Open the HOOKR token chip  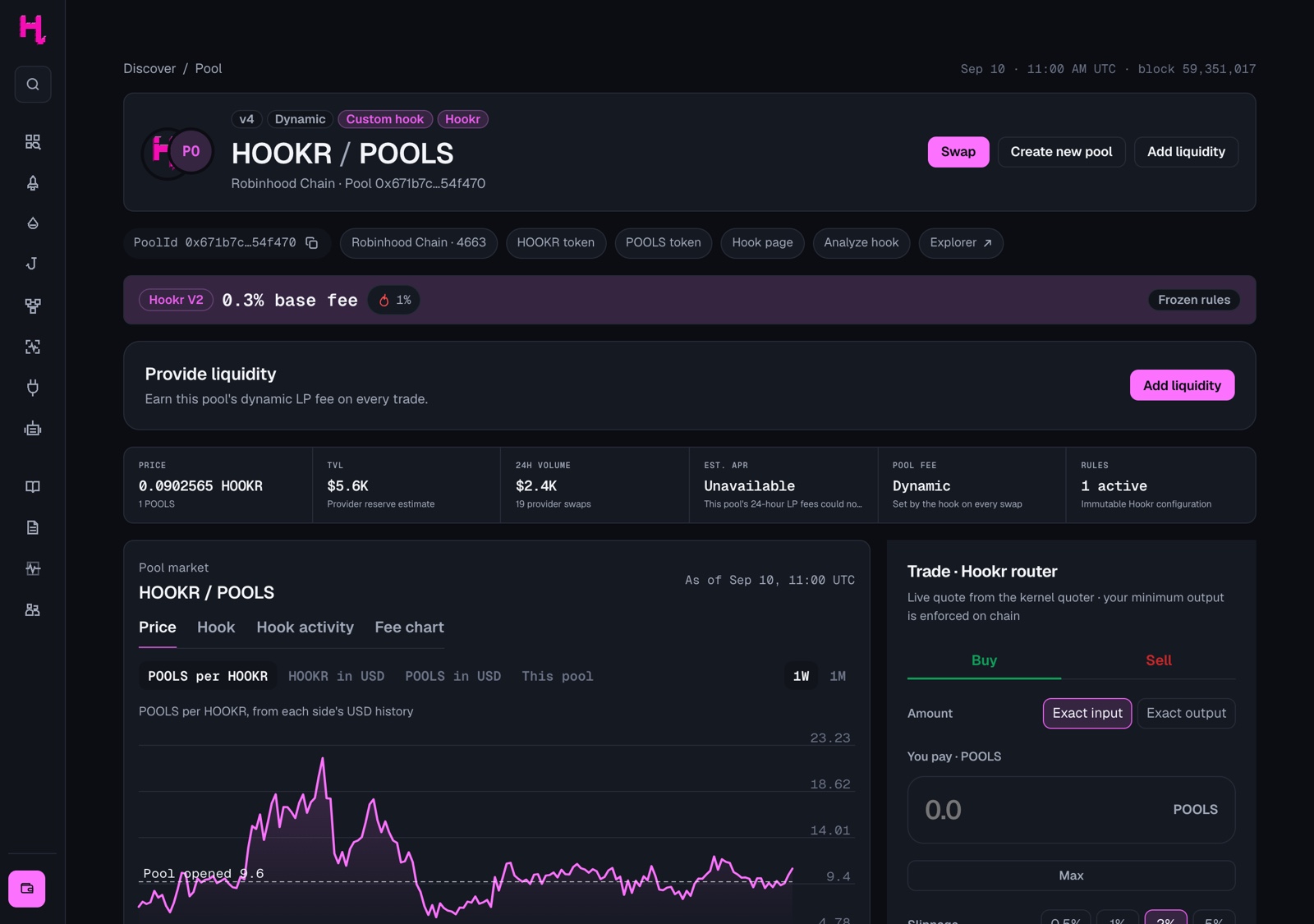556,243
